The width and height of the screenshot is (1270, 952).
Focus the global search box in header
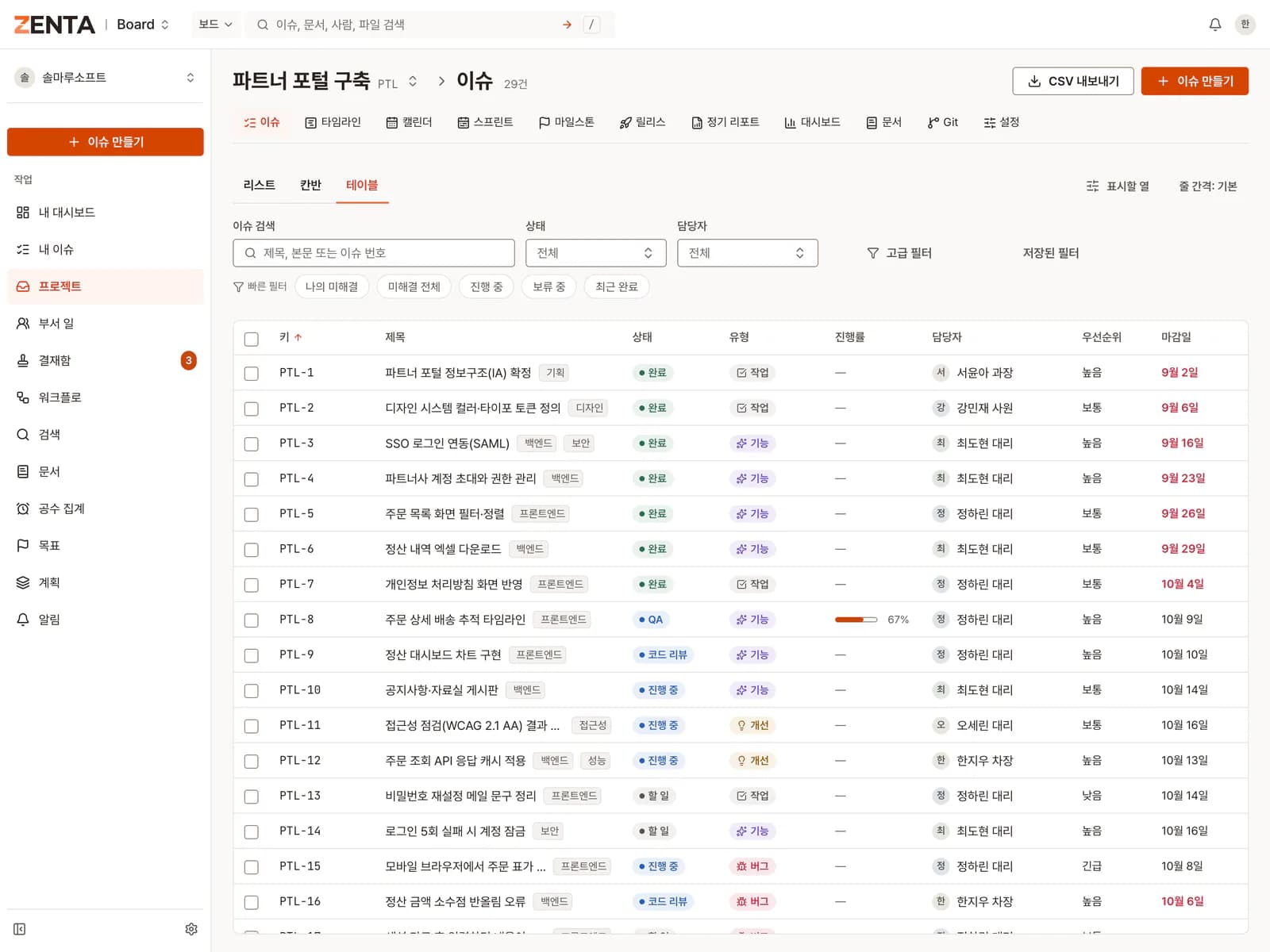(x=430, y=25)
